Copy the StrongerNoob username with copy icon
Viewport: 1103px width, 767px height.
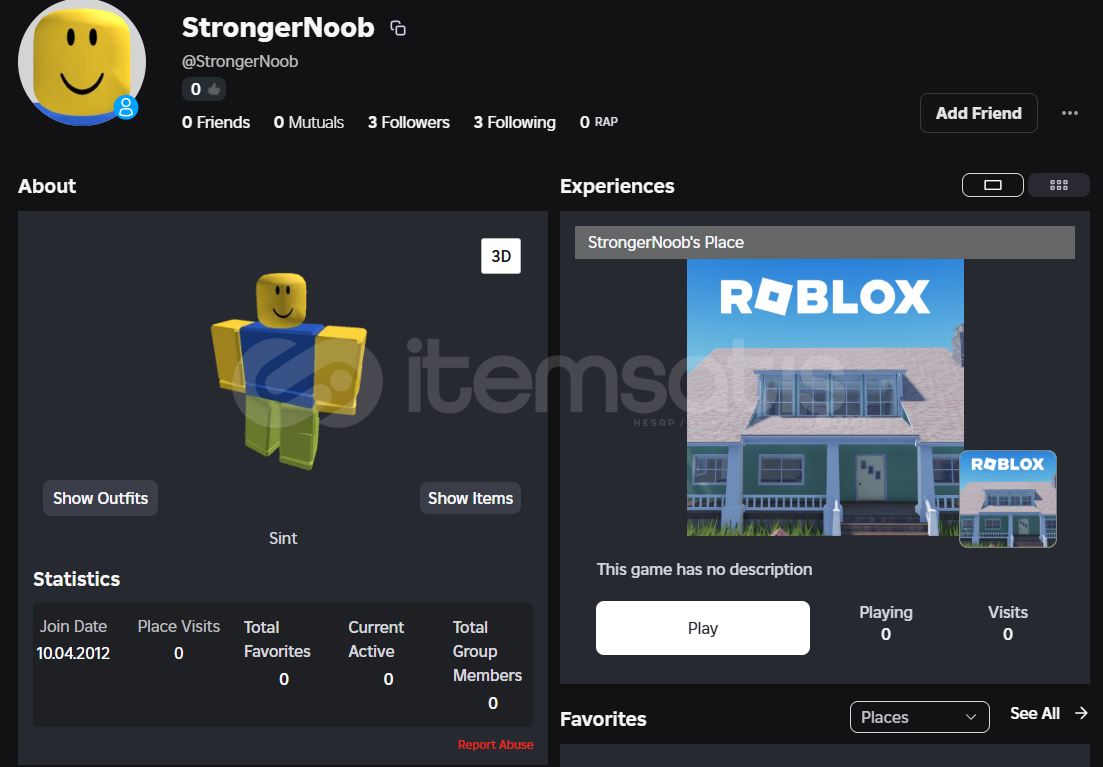[398, 28]
